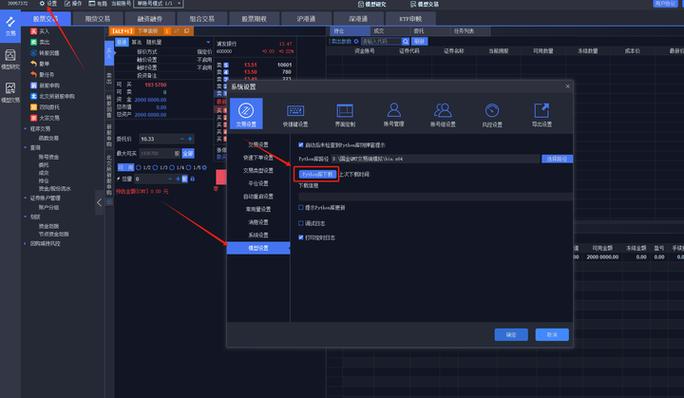Select 模型设置 in settings side list
Screen dimensions: 684x398
click(x=258, y=248)
